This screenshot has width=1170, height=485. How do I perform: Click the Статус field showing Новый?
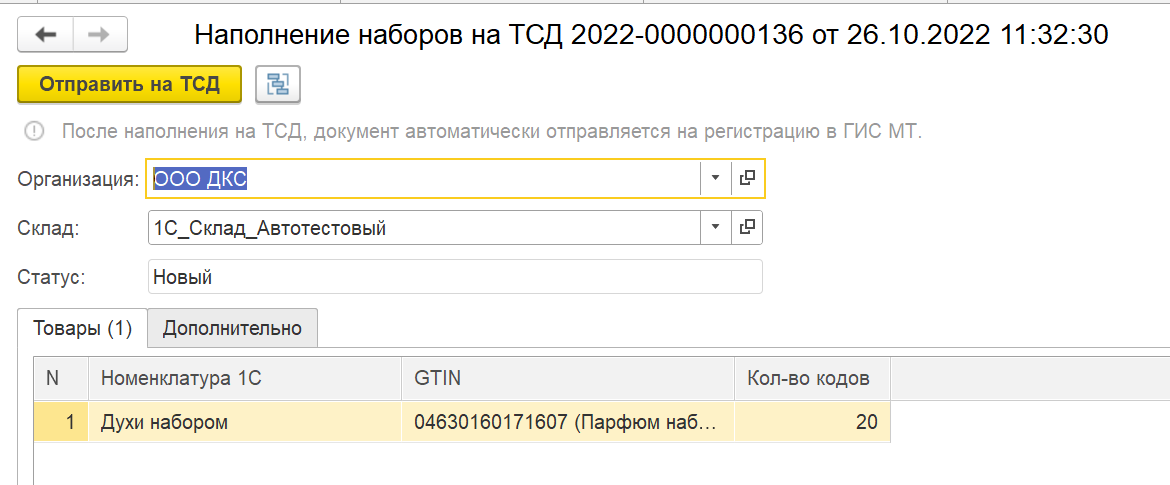tap(456, 277)
